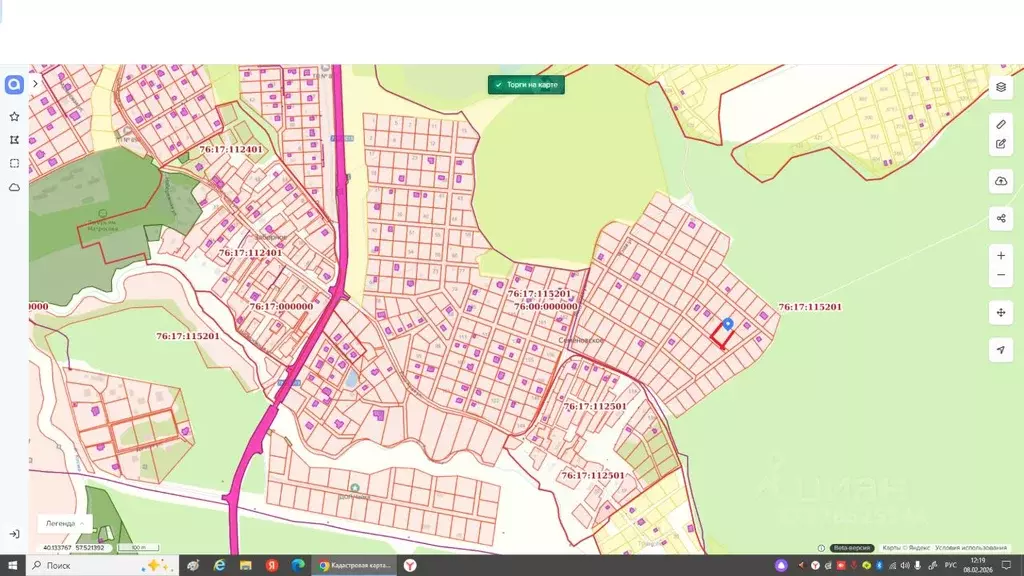Zoom out with the minus button
1024x576 pixels.
pos(1001,275)
